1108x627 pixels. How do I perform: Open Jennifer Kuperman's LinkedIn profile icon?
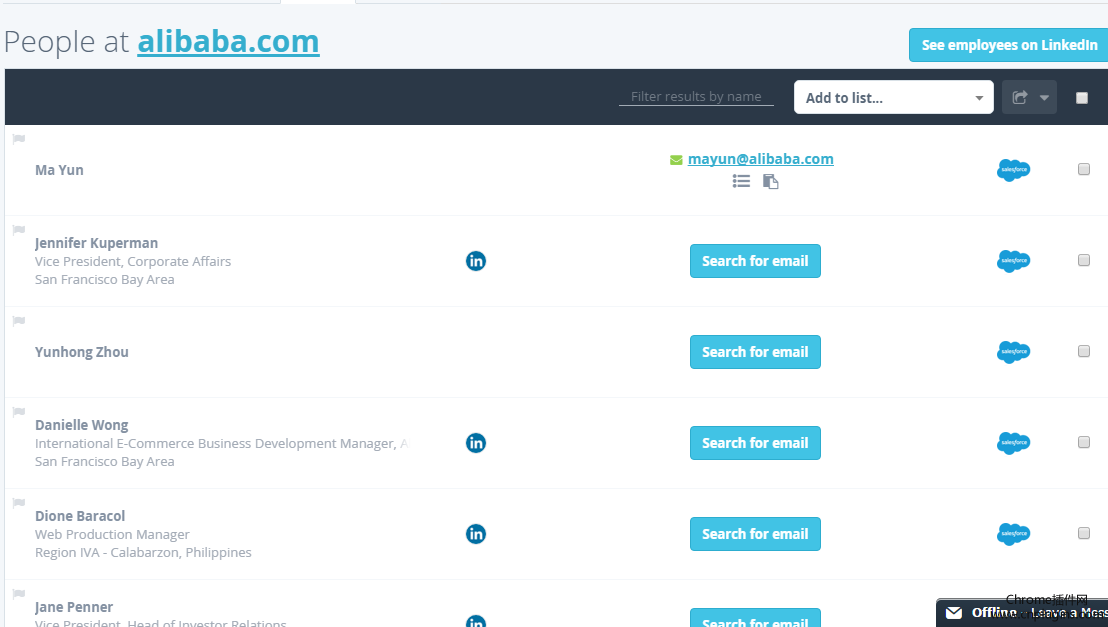click(476, 261)
